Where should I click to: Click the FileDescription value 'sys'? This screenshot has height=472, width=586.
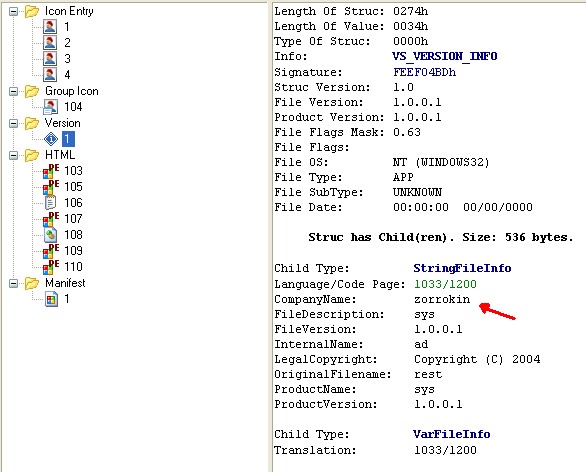(424, 315)
